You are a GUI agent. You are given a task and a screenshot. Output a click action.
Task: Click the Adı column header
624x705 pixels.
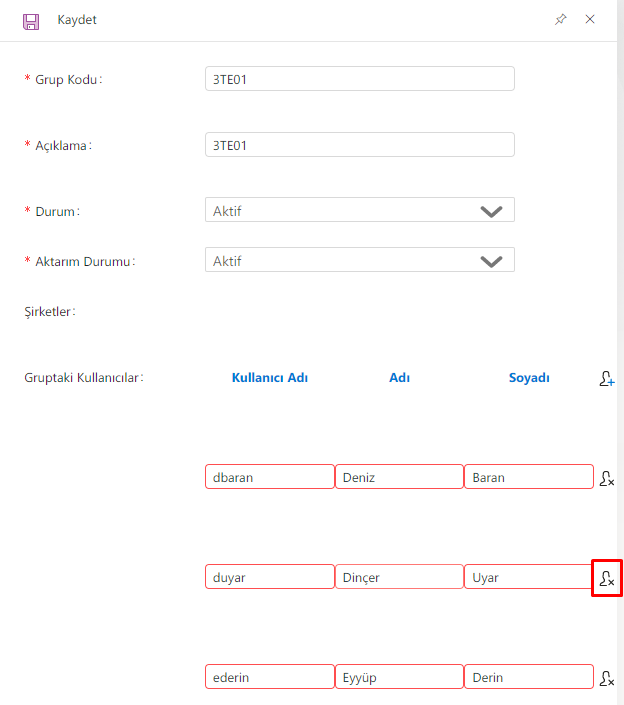(399, 378)
